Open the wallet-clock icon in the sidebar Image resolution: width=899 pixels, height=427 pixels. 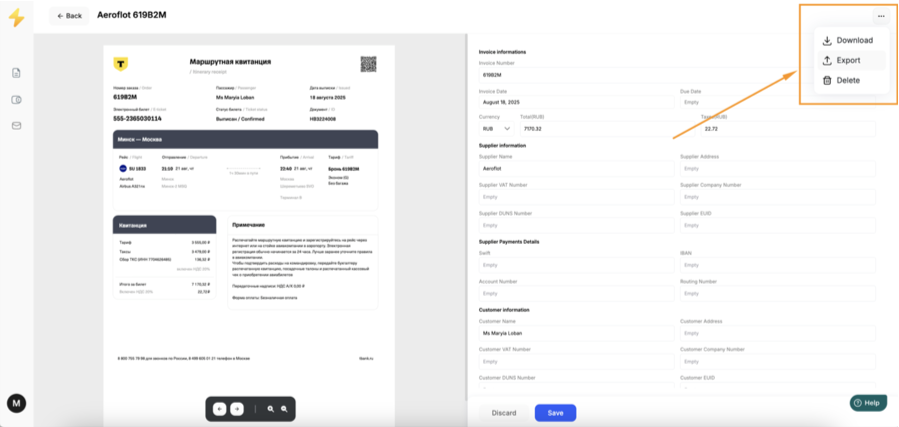(17, 100)
